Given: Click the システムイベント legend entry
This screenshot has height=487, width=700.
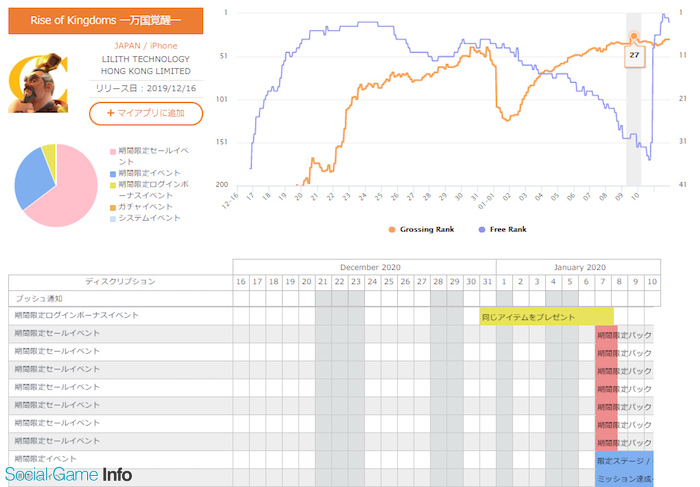Looking at the screenshot, I should click(x=145, y=218).
